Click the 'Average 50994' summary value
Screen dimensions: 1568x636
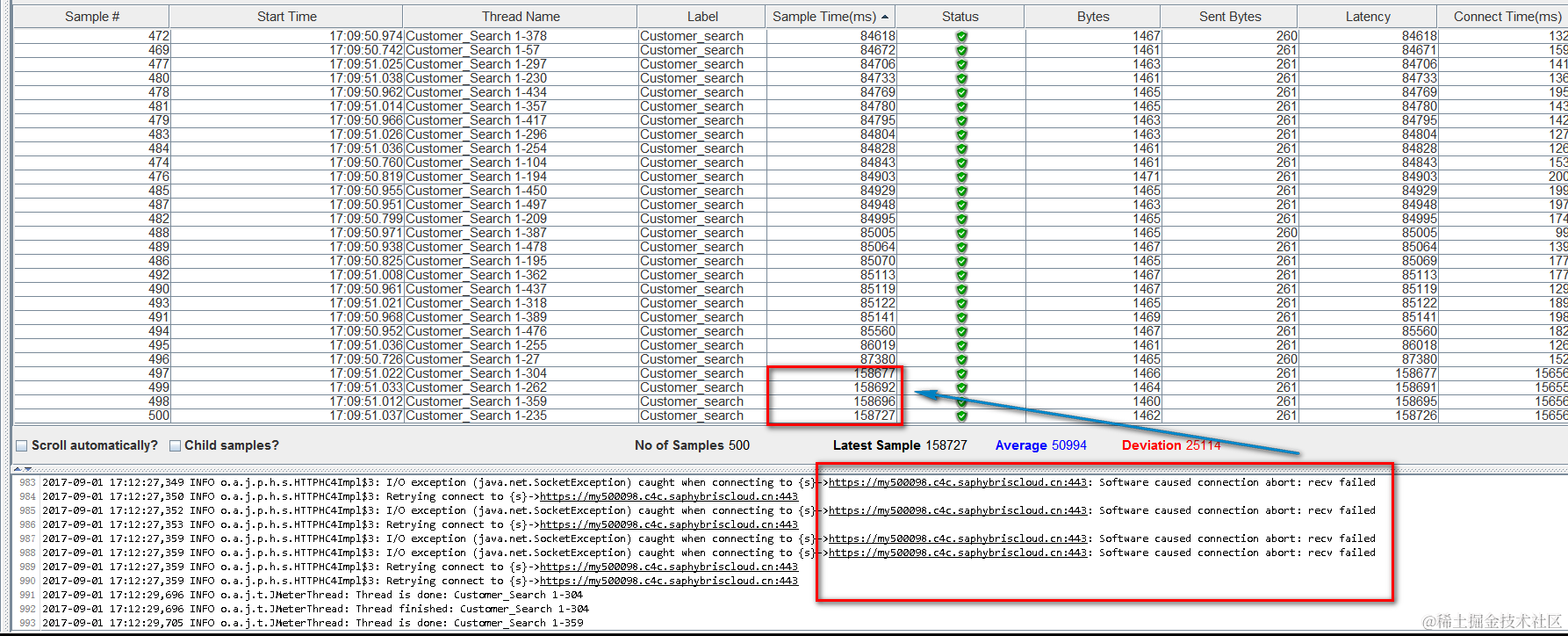tap(1040, 445)
